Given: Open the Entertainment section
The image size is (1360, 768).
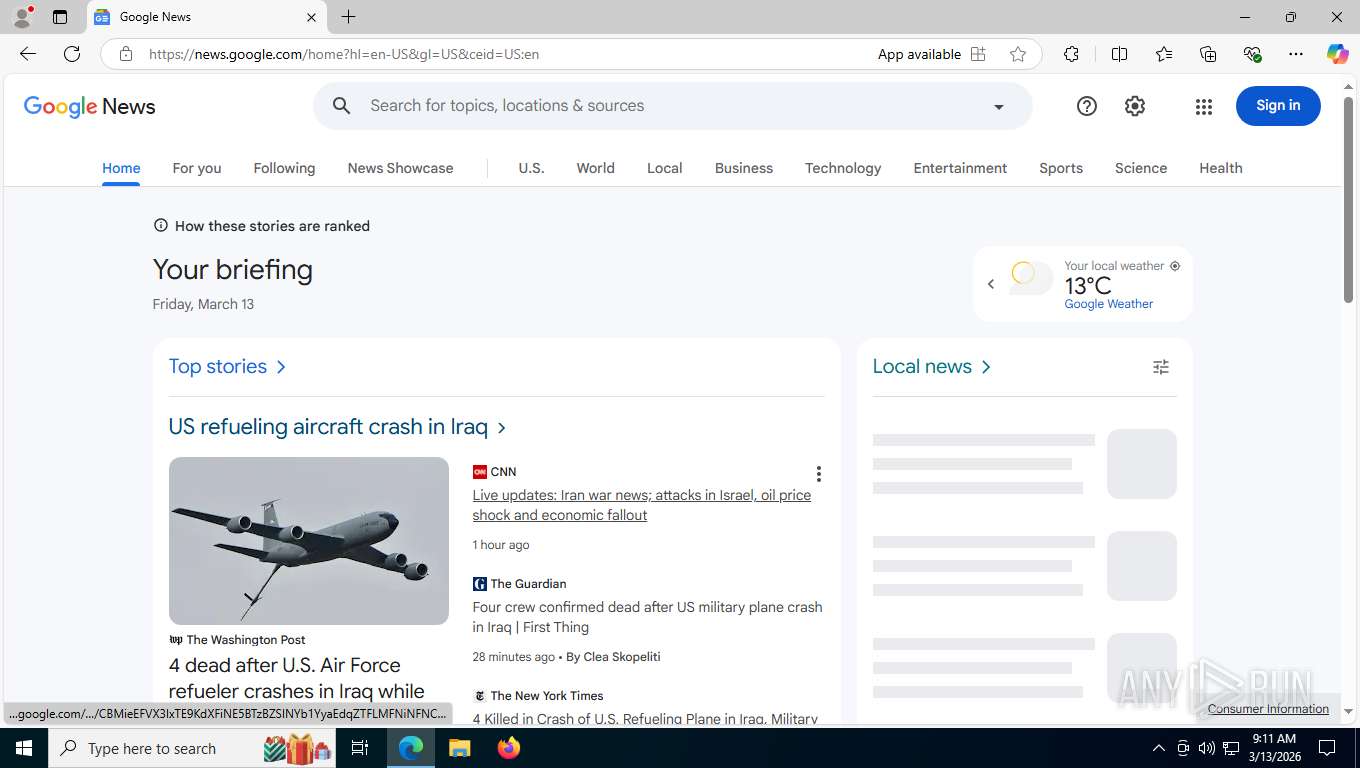Looking at the screenshot, I should (x=960, y=168).
